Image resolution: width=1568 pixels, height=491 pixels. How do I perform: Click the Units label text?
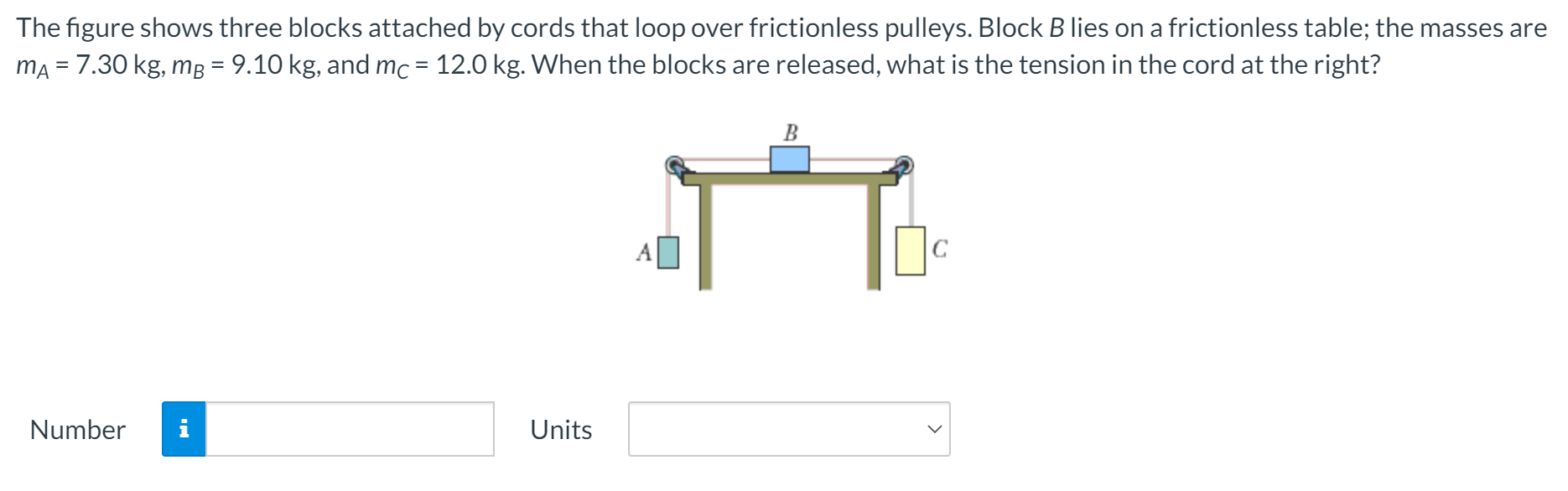coord(561,430)
